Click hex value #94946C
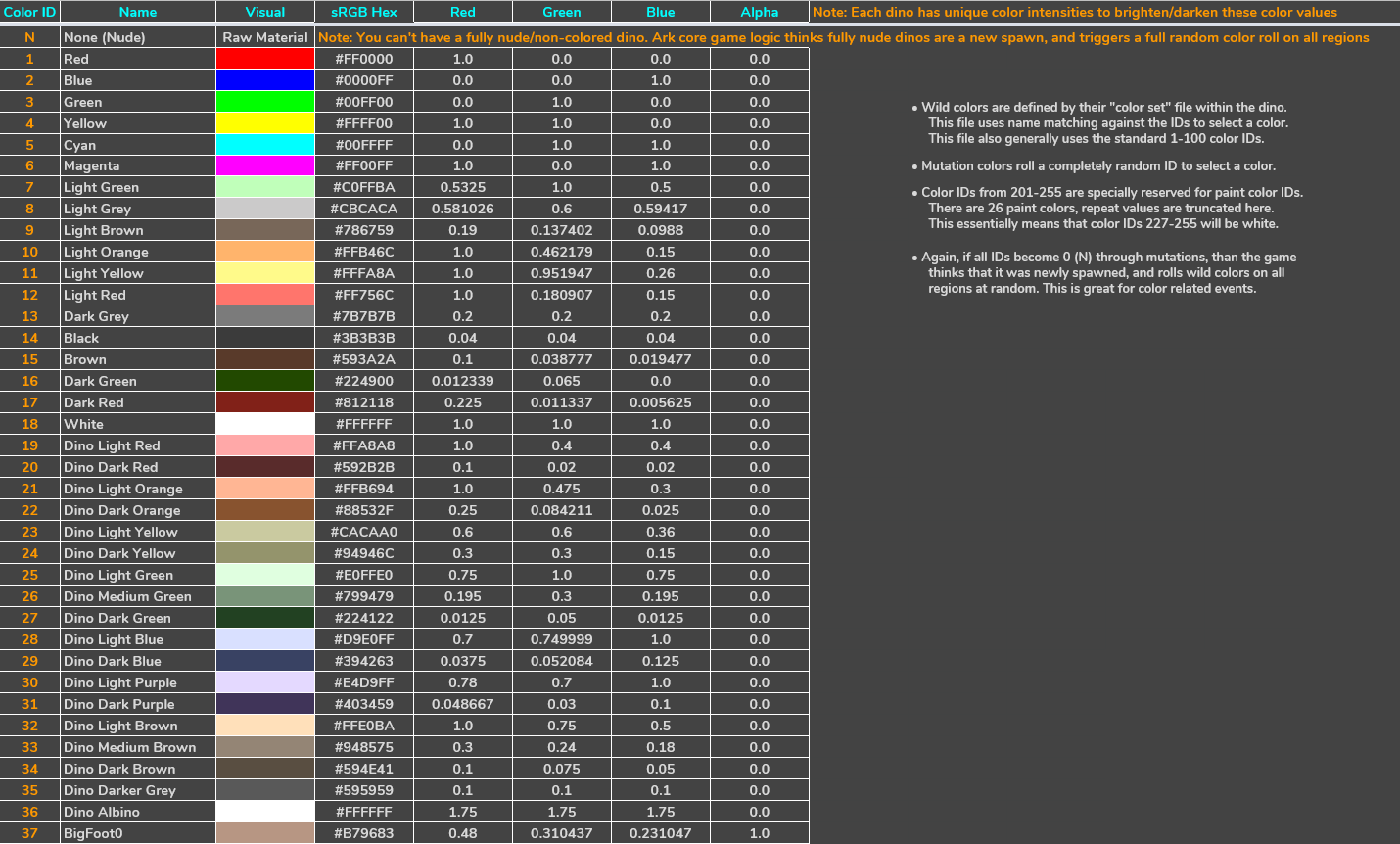This screenshot has width=1400, height=844. tap(364, 554)
